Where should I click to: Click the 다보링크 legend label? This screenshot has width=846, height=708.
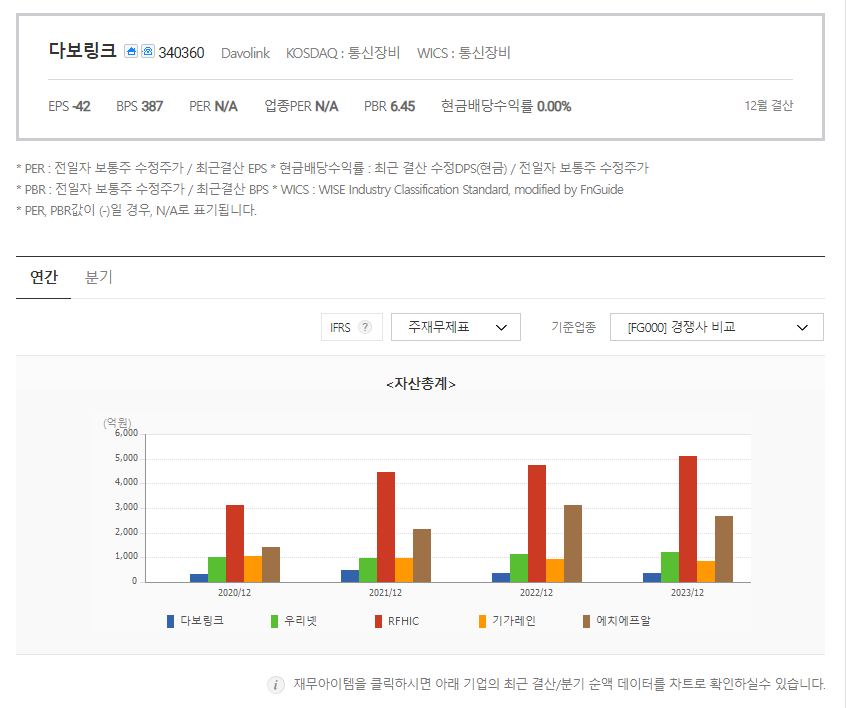click(202, 621)
